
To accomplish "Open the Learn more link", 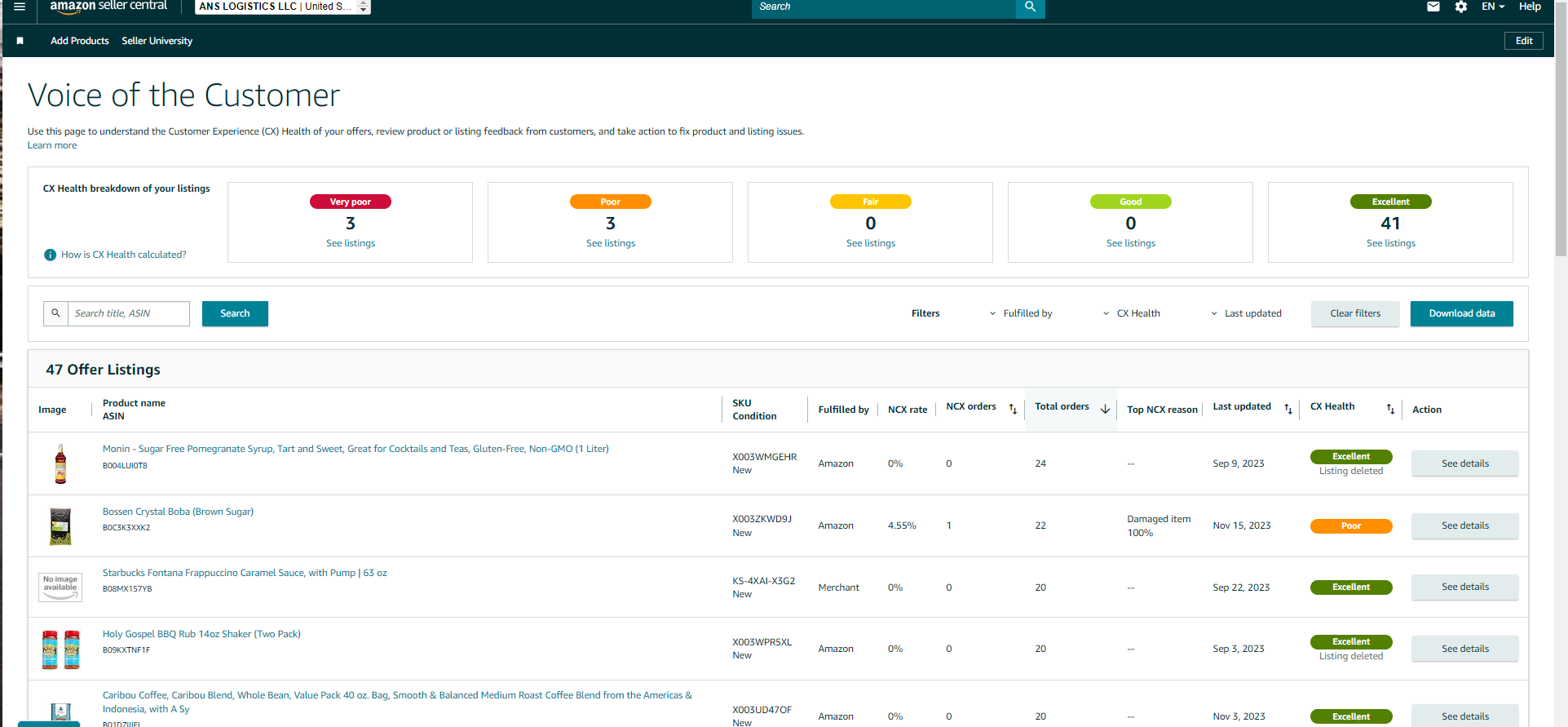I will point(52,145).
